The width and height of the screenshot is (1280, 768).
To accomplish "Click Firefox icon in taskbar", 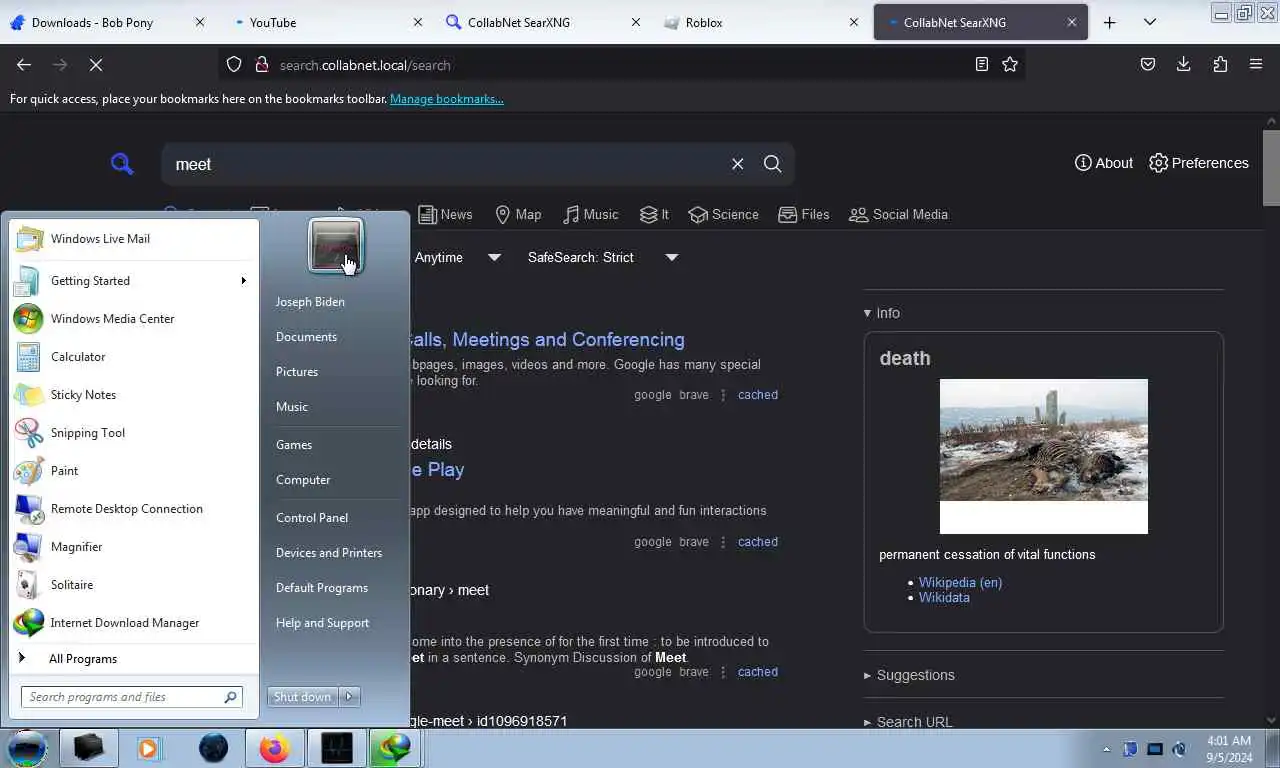I will (x=274, y=748).
